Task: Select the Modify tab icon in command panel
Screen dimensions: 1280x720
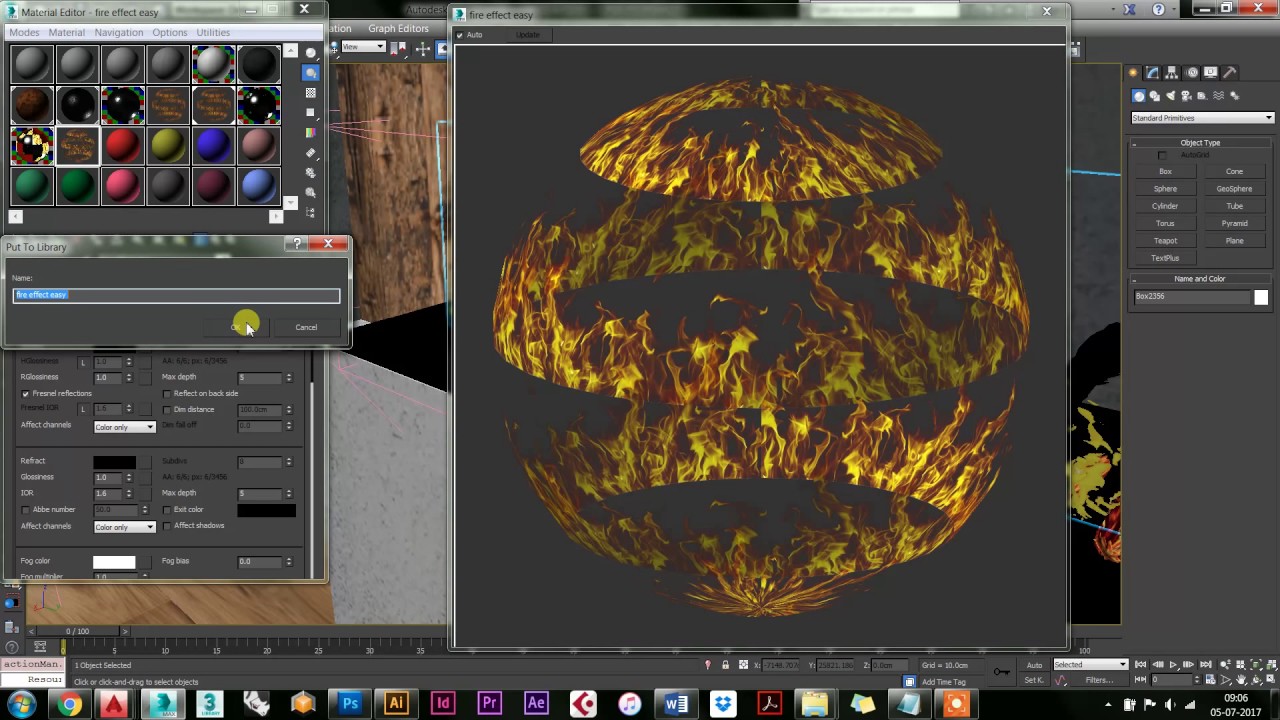Action: click(x=1153, y=73)
